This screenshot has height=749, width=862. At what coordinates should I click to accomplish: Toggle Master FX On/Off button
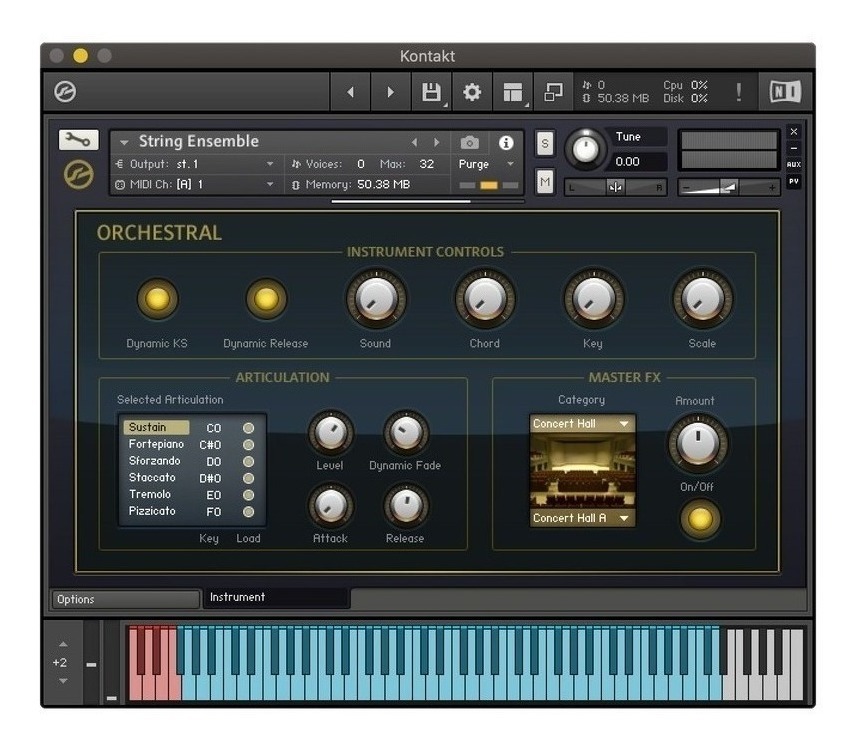pyautogui.click(x=699, y=519)
